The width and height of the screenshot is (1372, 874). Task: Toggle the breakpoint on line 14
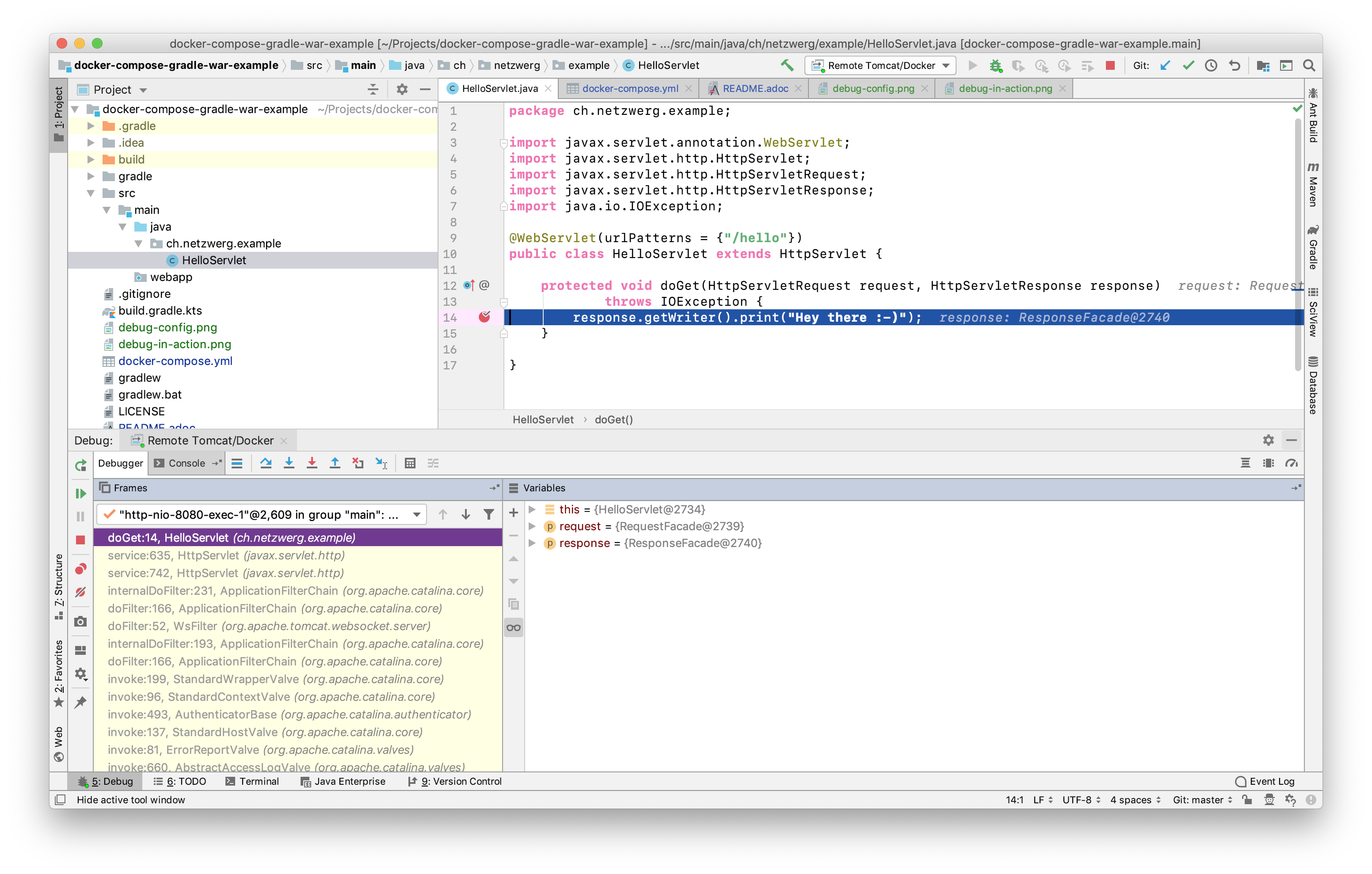[x=484, y=317]
